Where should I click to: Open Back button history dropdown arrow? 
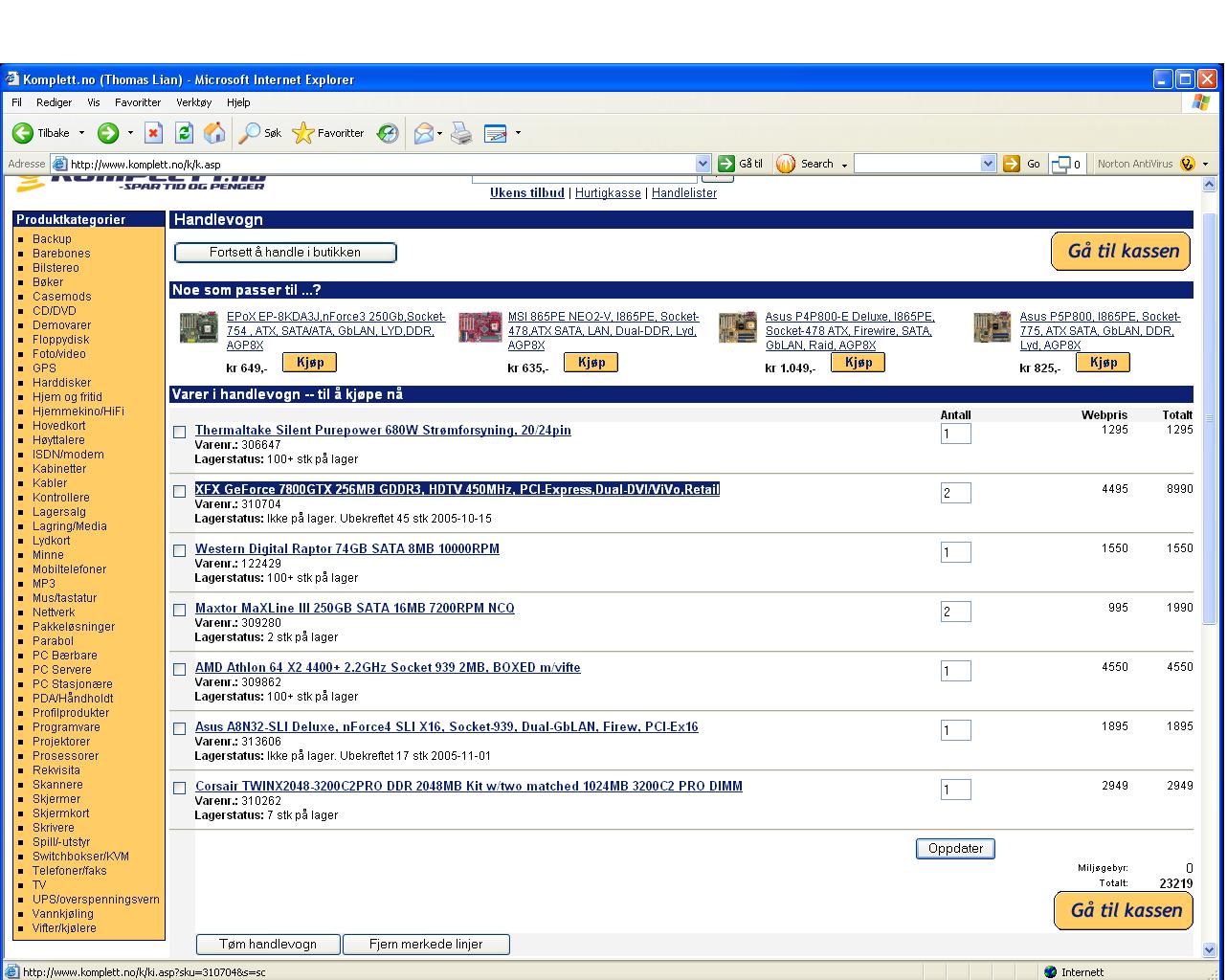(x=81, y=133)
